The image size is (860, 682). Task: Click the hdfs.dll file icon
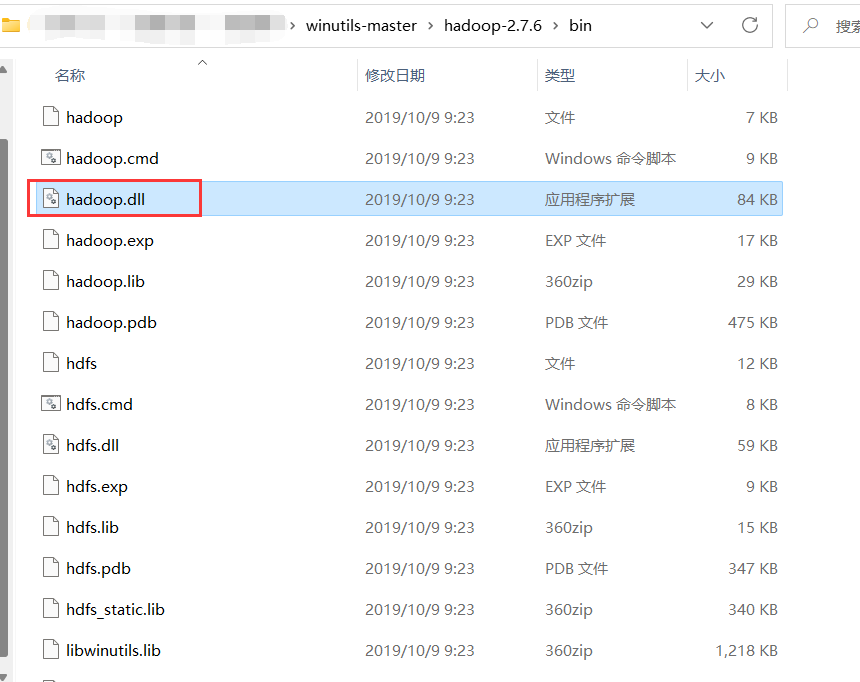coord(51,445)
